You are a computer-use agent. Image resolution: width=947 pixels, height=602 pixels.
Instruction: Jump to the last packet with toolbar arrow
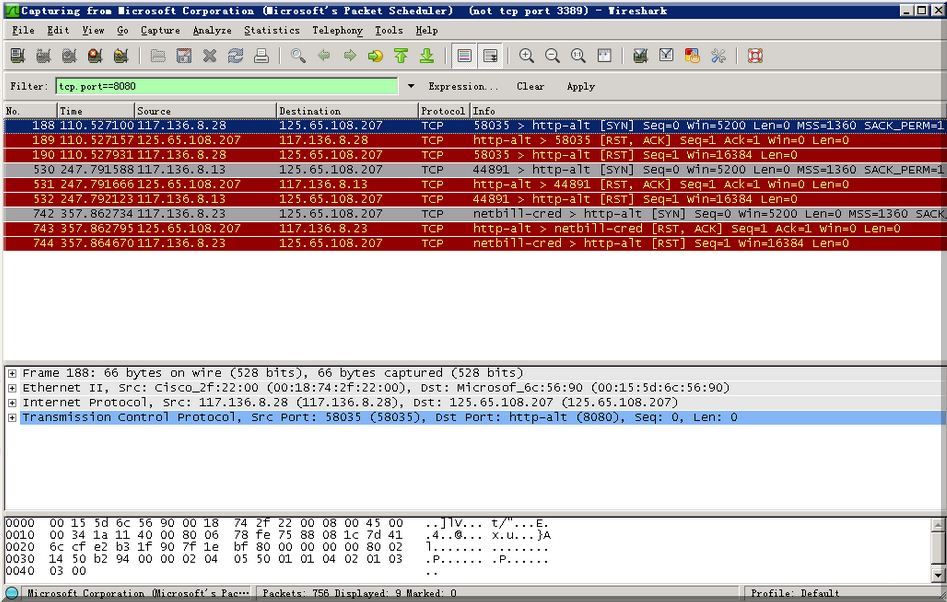coord(427,56)
